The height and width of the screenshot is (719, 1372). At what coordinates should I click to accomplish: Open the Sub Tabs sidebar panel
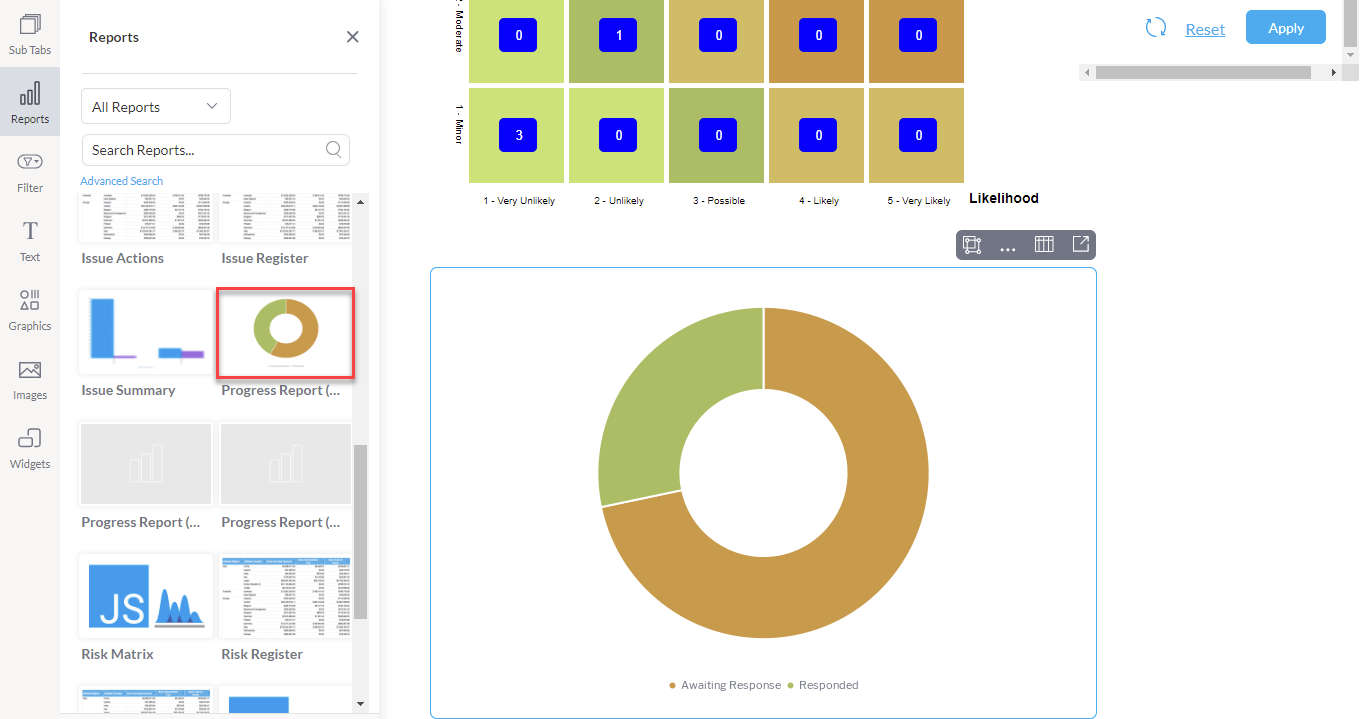pos(30,33)
